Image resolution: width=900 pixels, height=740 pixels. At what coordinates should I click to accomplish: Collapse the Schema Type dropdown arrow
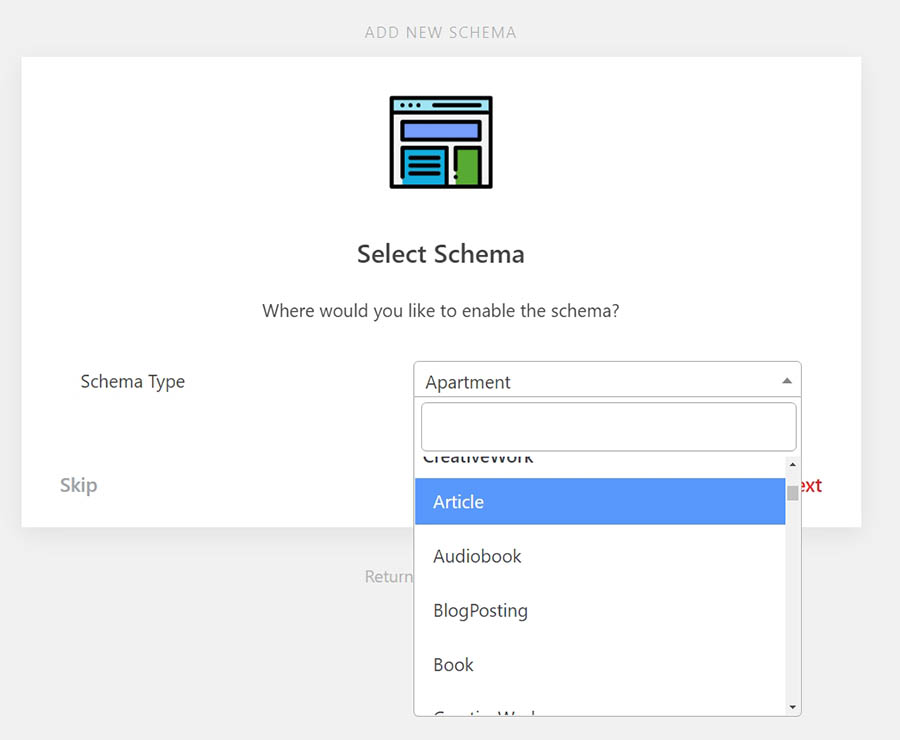[786, 381]
